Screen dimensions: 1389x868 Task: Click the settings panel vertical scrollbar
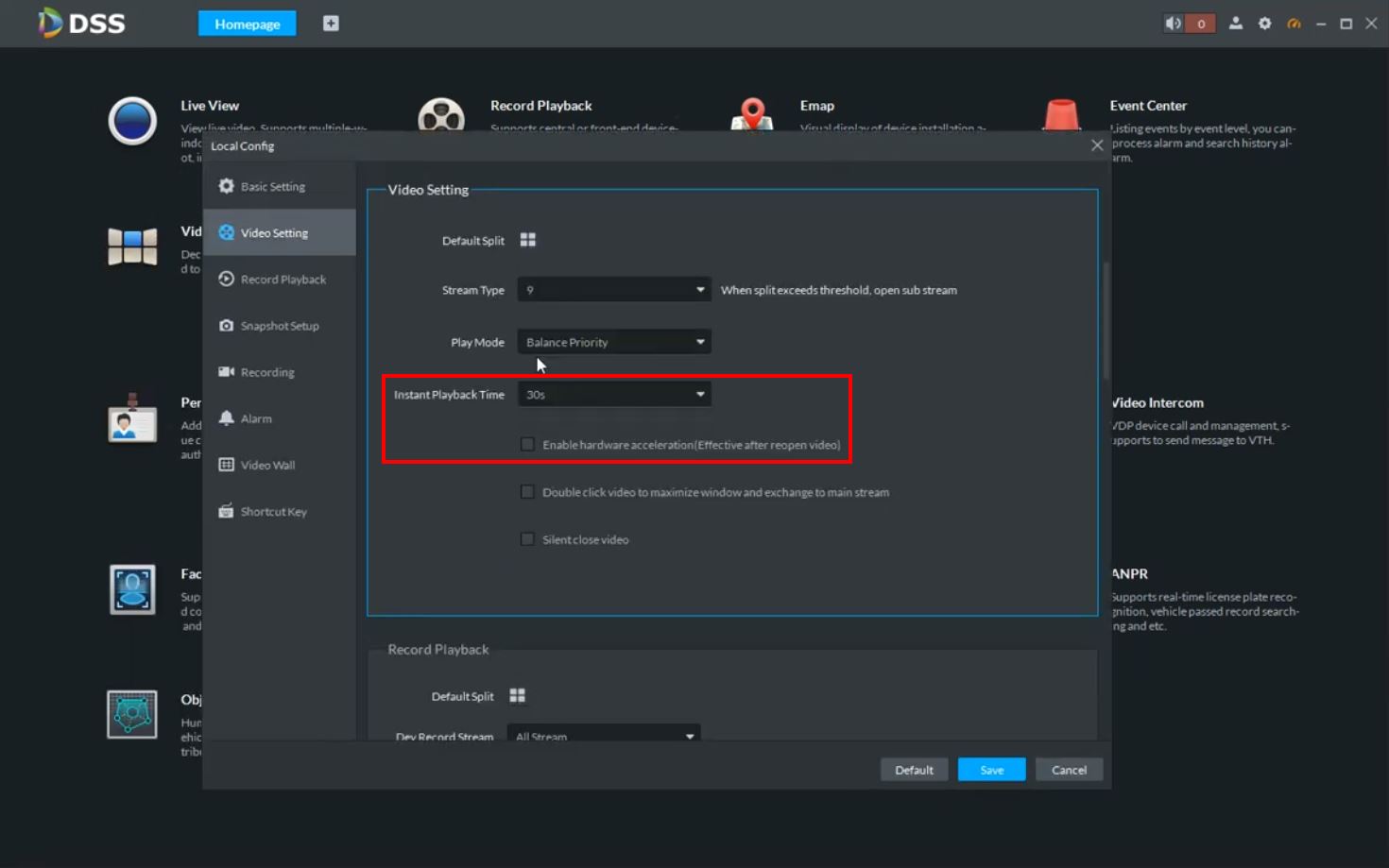click(x=1104, y=321)
